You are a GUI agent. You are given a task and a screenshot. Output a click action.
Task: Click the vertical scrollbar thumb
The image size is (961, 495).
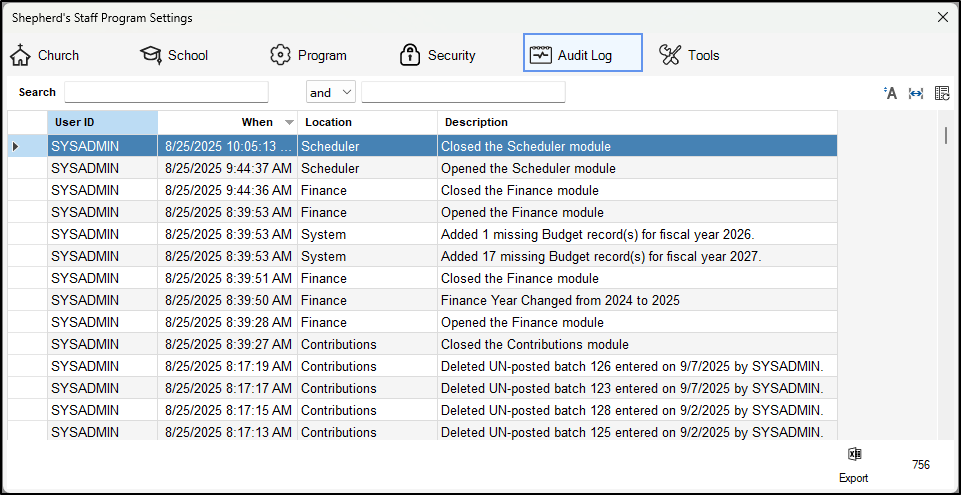tap(946, 136)
